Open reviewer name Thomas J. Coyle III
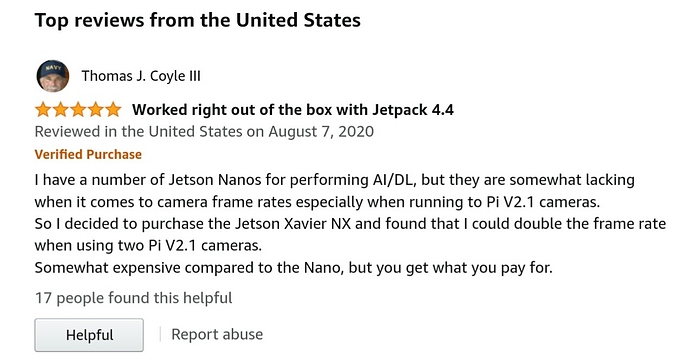The height and width of the screenshot is (363, 690). click(x=141, y=76)
